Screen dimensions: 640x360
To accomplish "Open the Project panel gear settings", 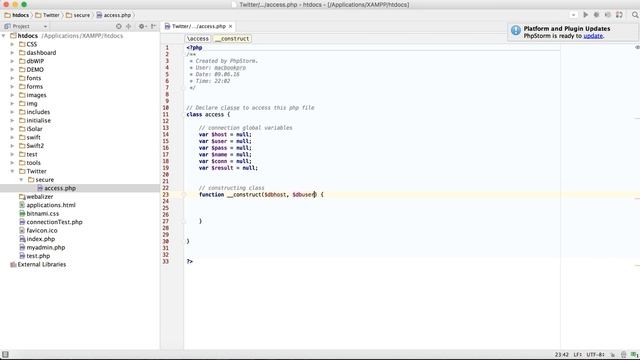I will 142,26.
